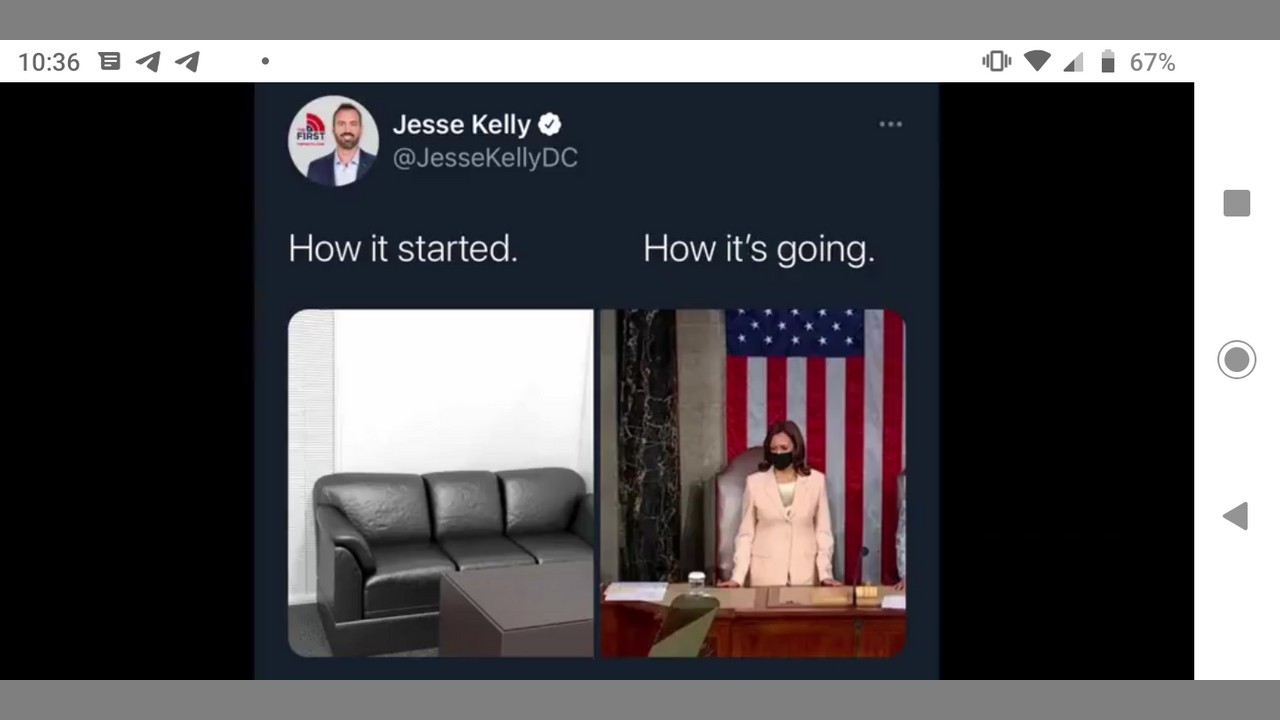Open the @JesseKellyDC handle link

485,158
